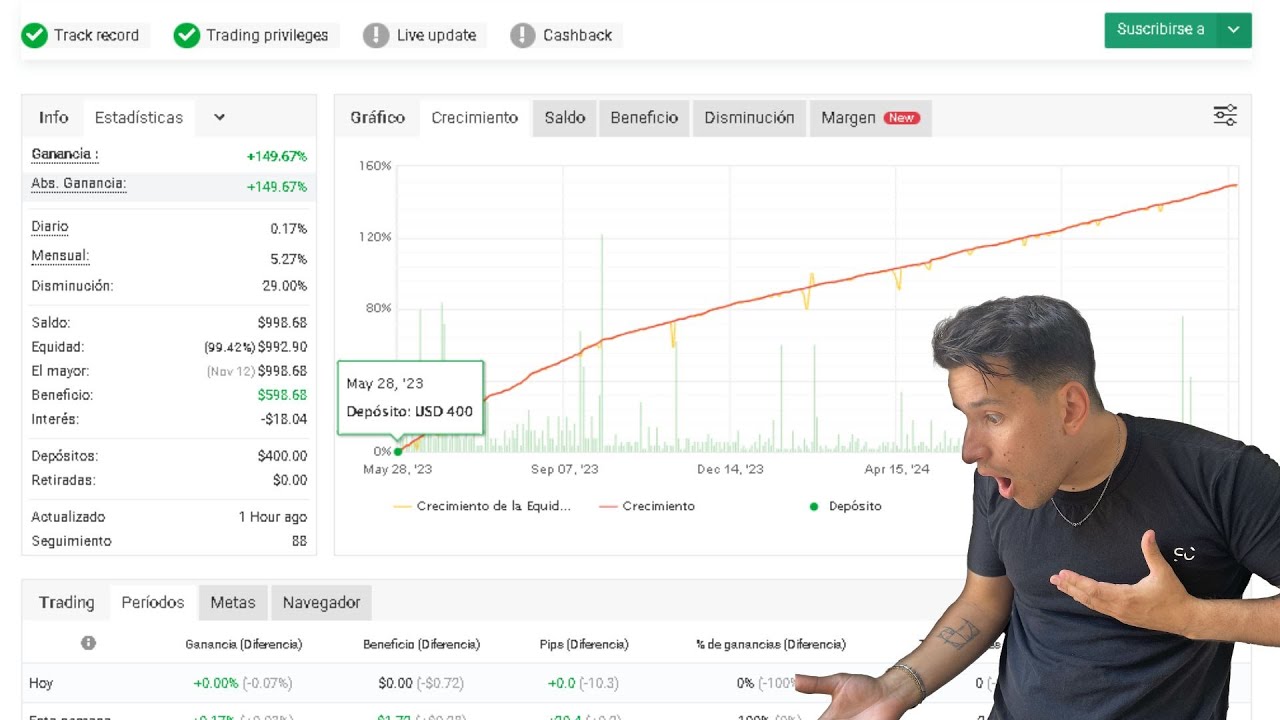1280x720 pixels.
Task: Open the chart settings sliders icon
Action: tap(1225, 116)
